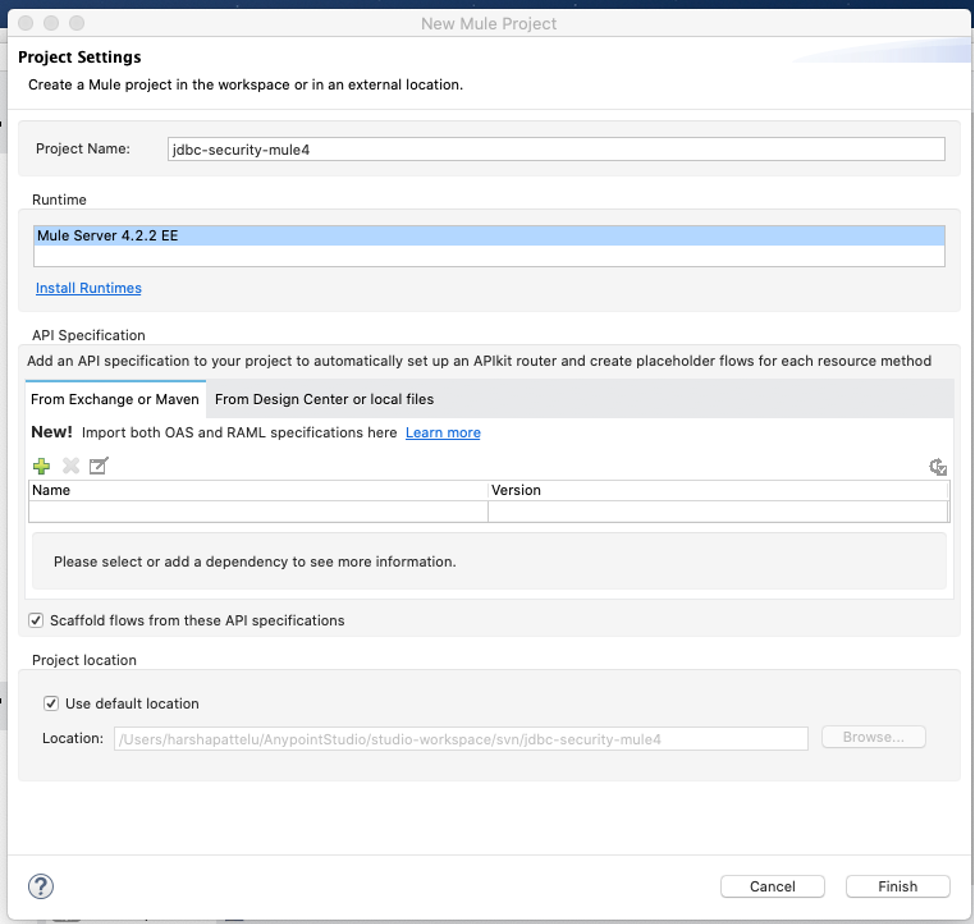Image resolution: width=974 pixels, height=924 pixels.
Task: Click the green plus add dependency icon
Action: (42, 466)
